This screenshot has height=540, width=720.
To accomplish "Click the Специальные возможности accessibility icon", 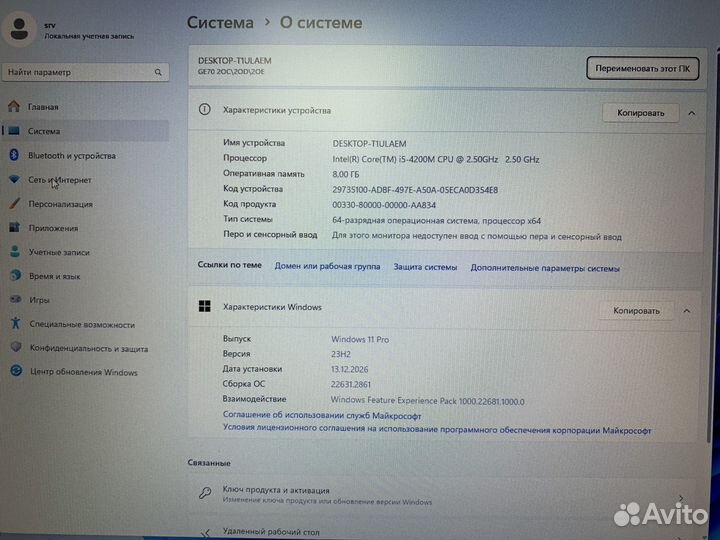I will 16,323.
